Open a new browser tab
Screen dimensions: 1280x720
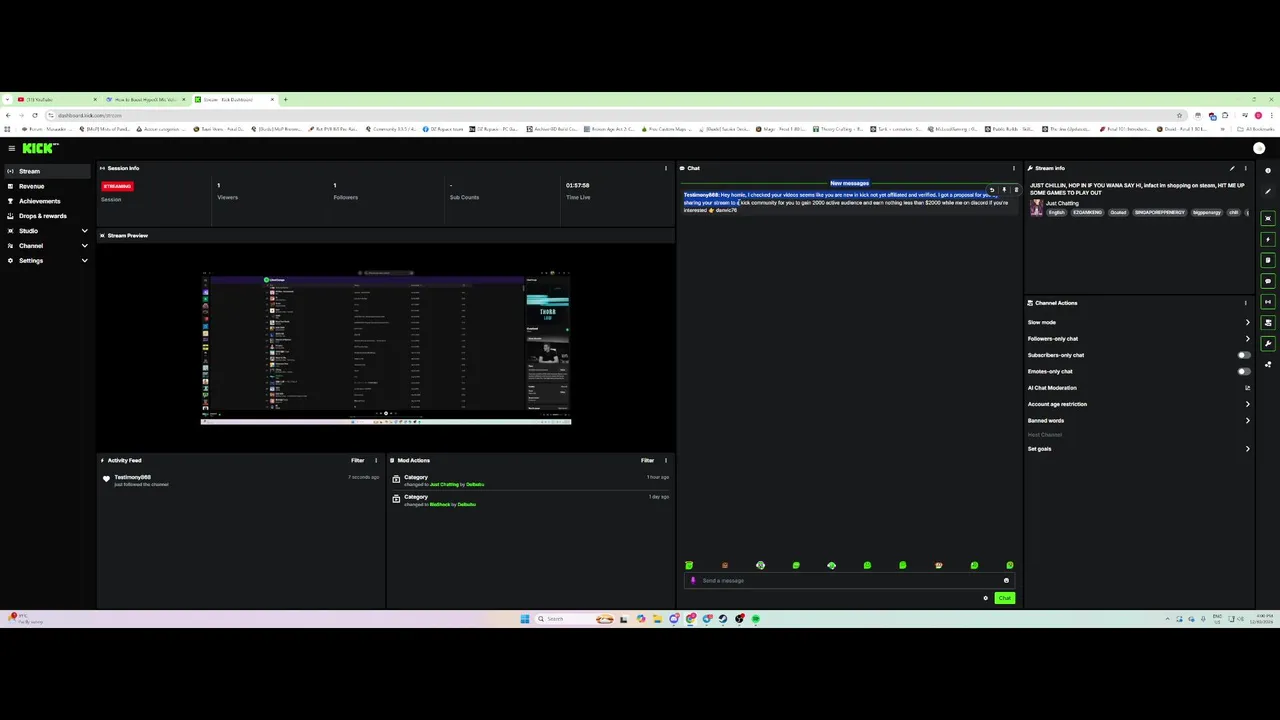pos(285,99)
